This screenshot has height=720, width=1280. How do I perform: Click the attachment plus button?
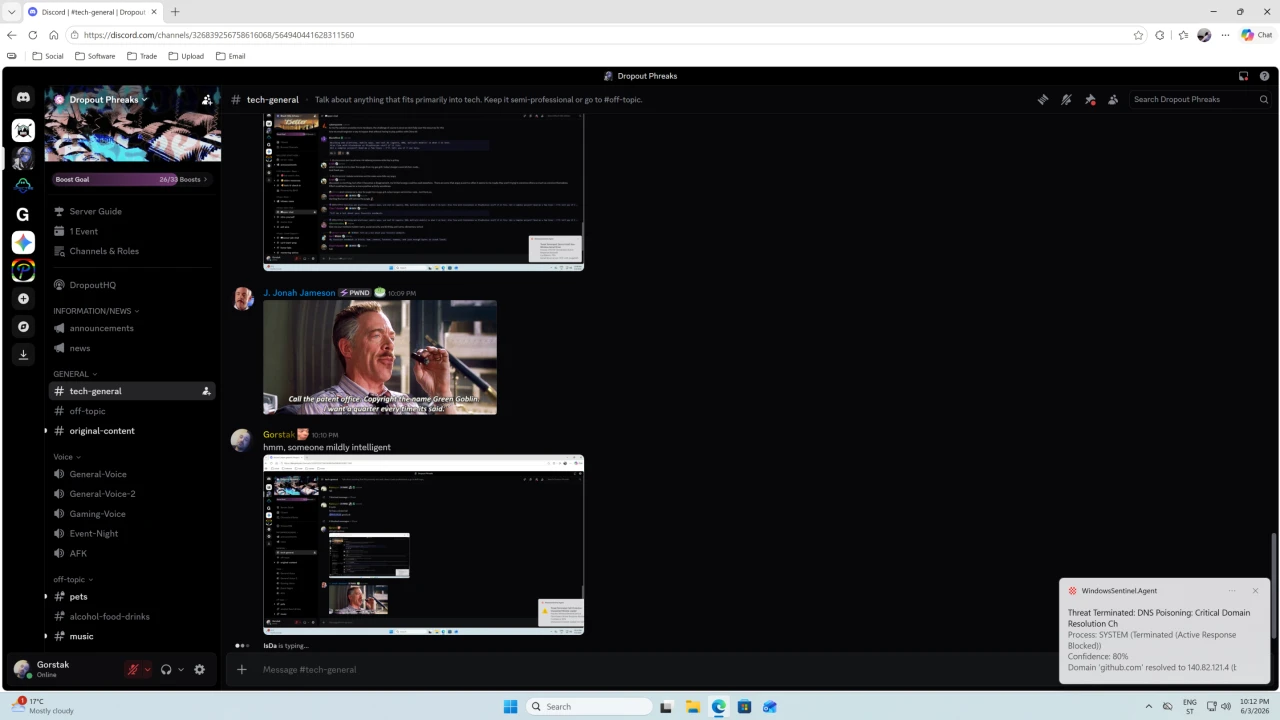point(241,669)
